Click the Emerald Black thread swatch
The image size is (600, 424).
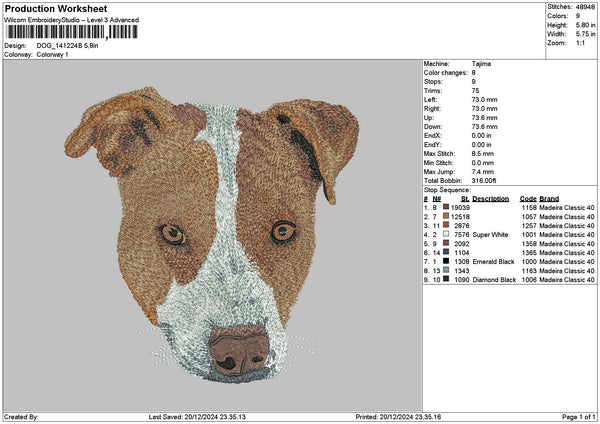(x=446, y=261)
